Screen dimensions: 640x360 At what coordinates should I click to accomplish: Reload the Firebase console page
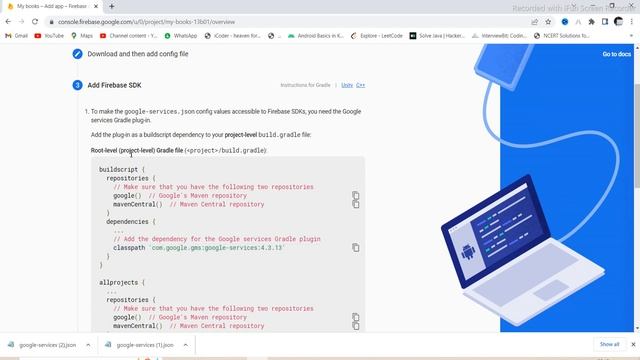[x=35, y=22]
